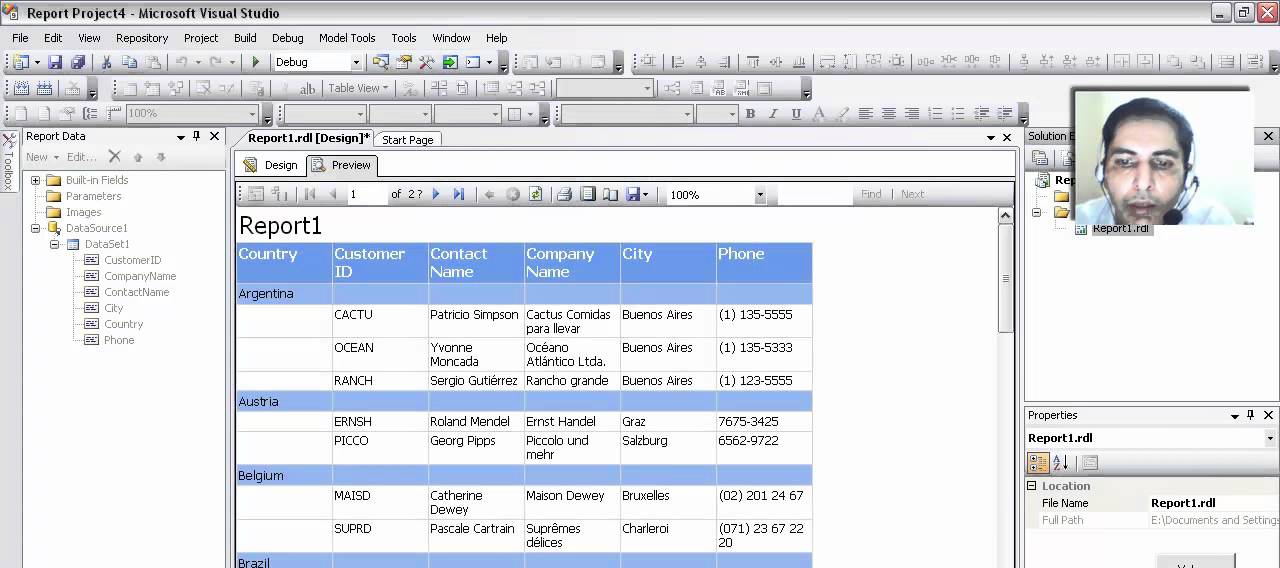Click the current page number field
The height and width of the screenshot is (568, 1280).
(x=366, y=194)
